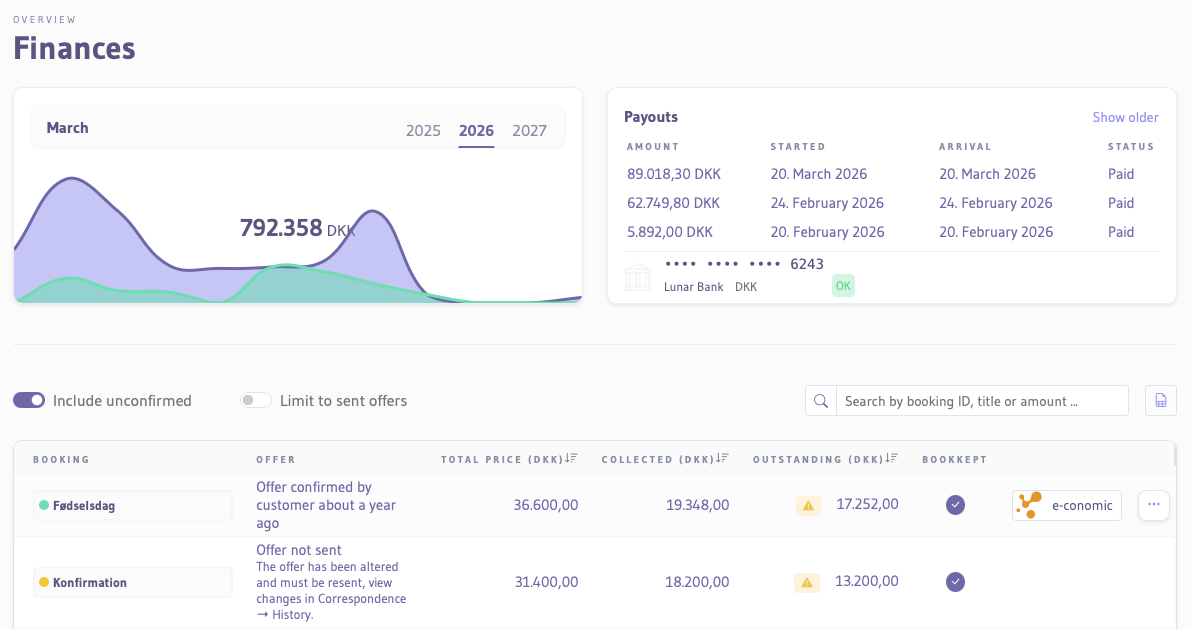1192x629 pixels.
Task: Click bookkept checkmark for Fødselsdag
Action: tap(955, 505)
